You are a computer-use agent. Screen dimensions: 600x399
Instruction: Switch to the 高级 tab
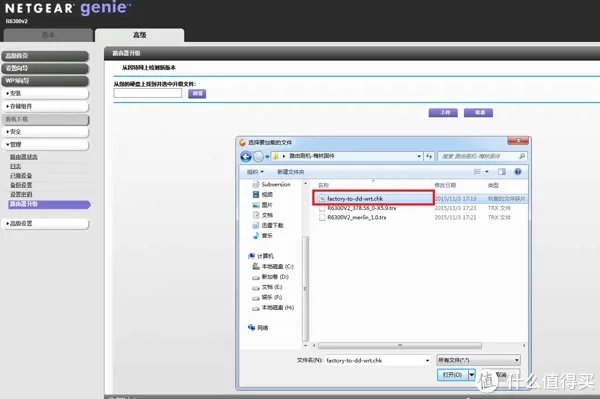click(139, 35)
